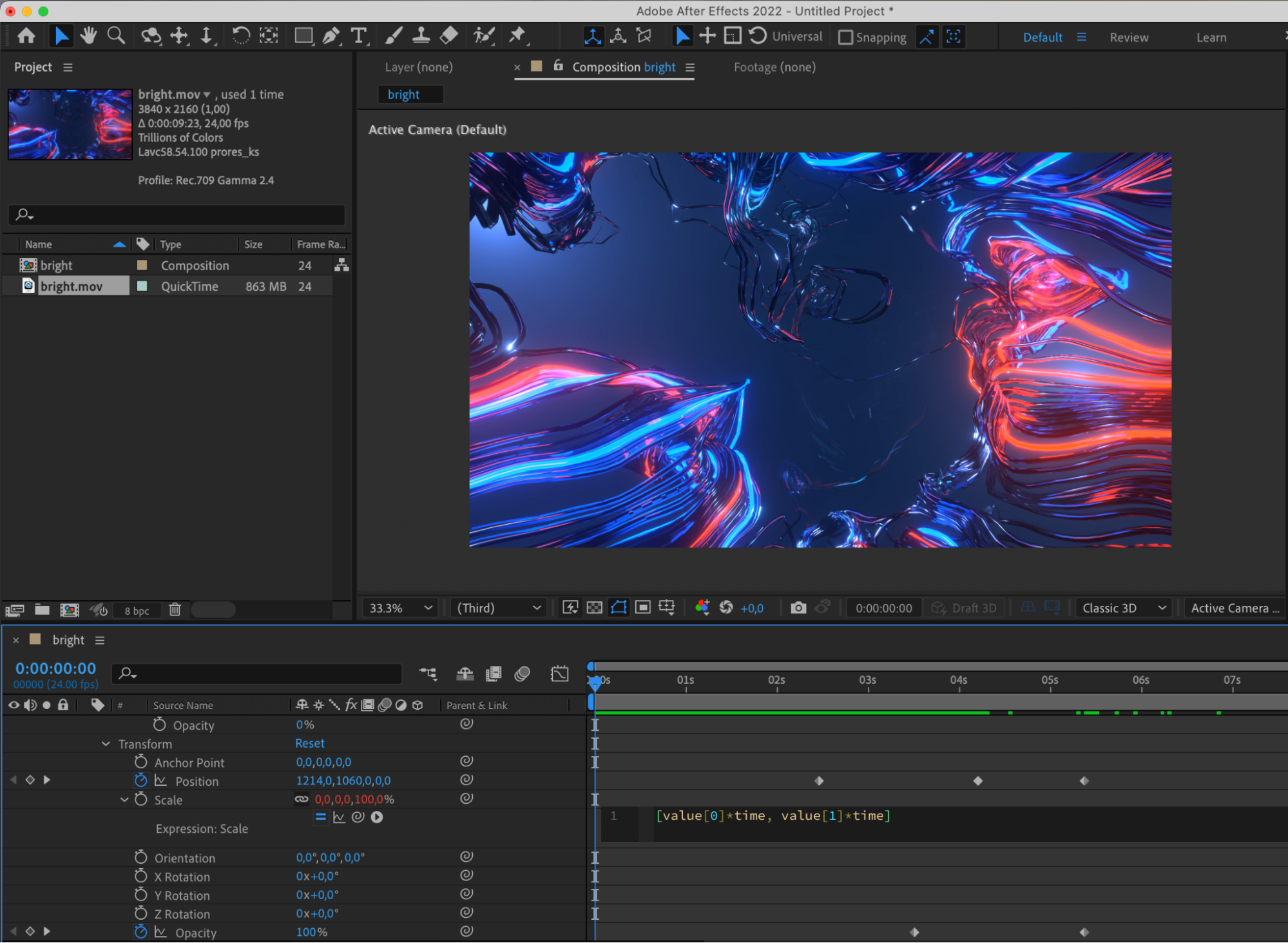Select the Hand tool
This screenshot has height=943, width=1288.
(88, 36)
